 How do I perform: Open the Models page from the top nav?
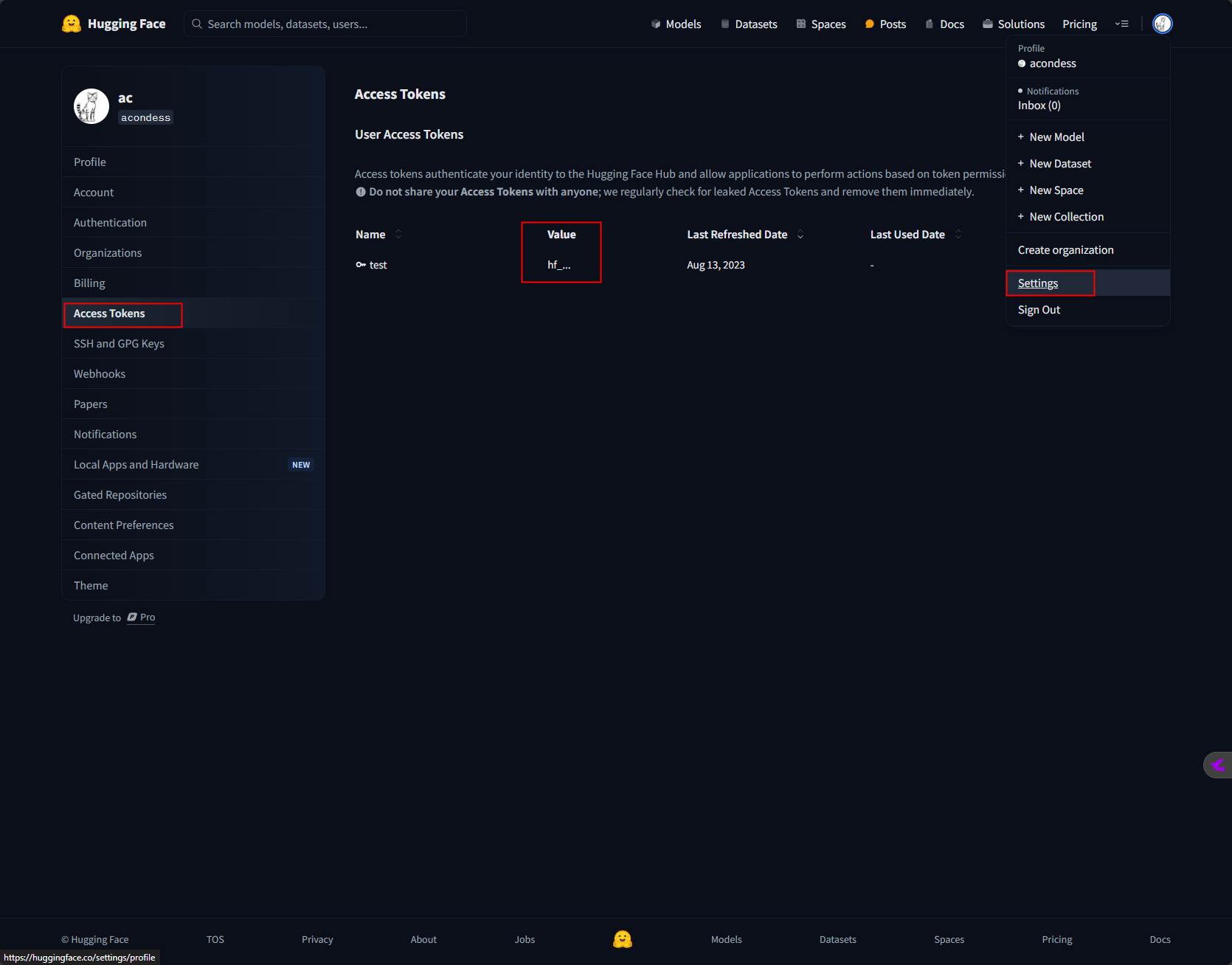tap(676, 24)
